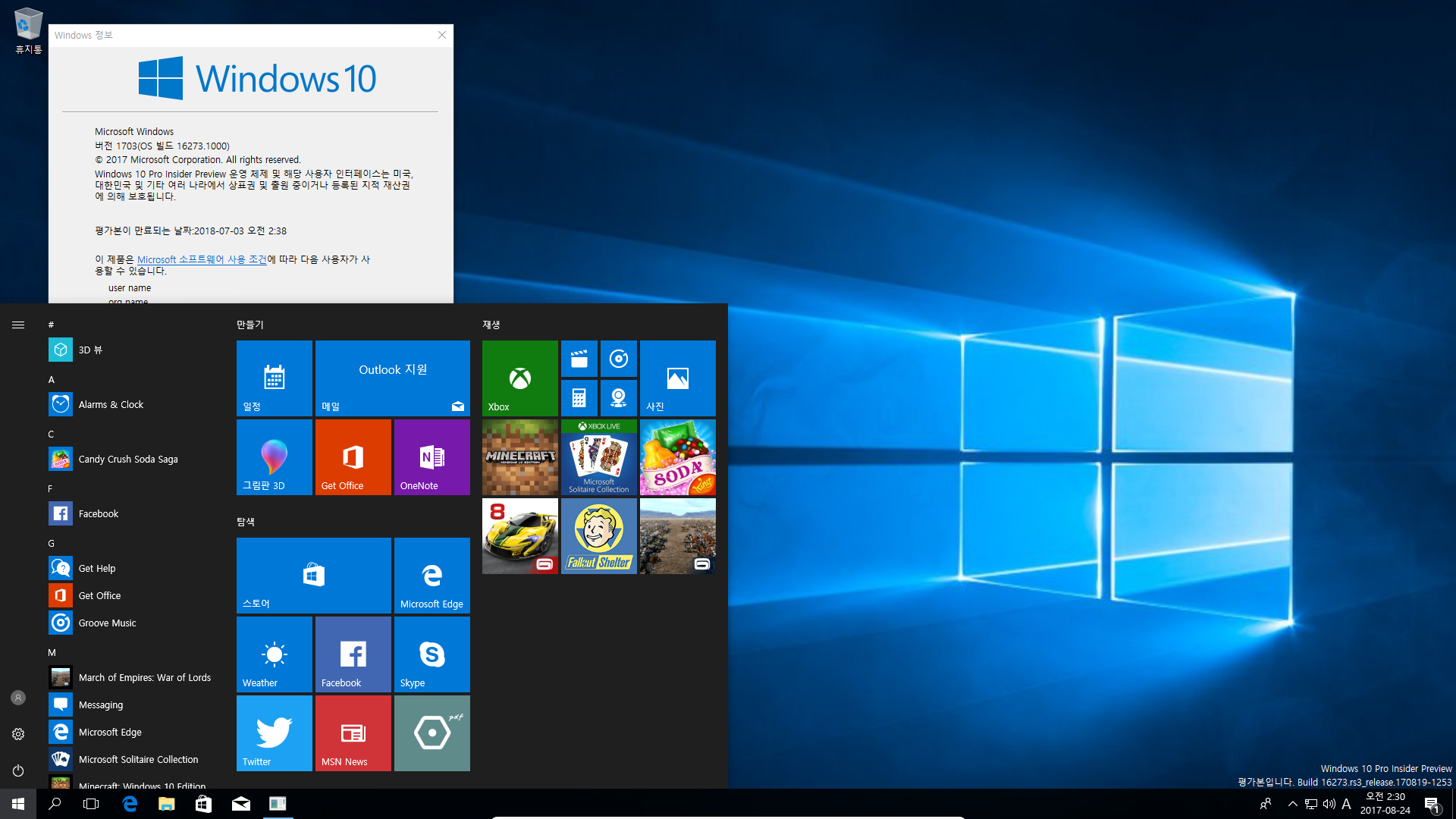Open Minecraft Windows 10 Edition tile

click(x=519, y=458)
